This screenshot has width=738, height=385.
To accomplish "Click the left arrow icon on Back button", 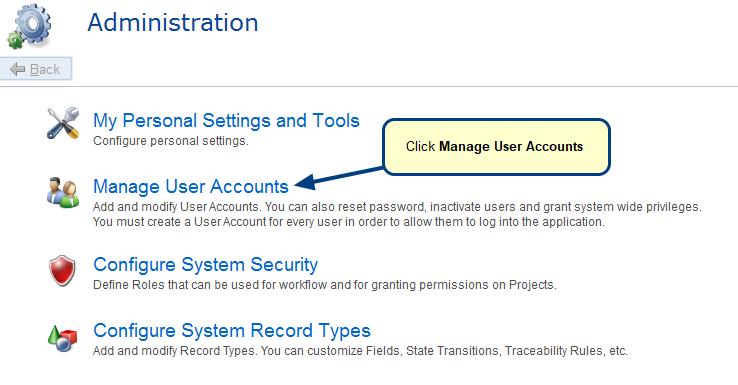I will (x=17, y=69).
